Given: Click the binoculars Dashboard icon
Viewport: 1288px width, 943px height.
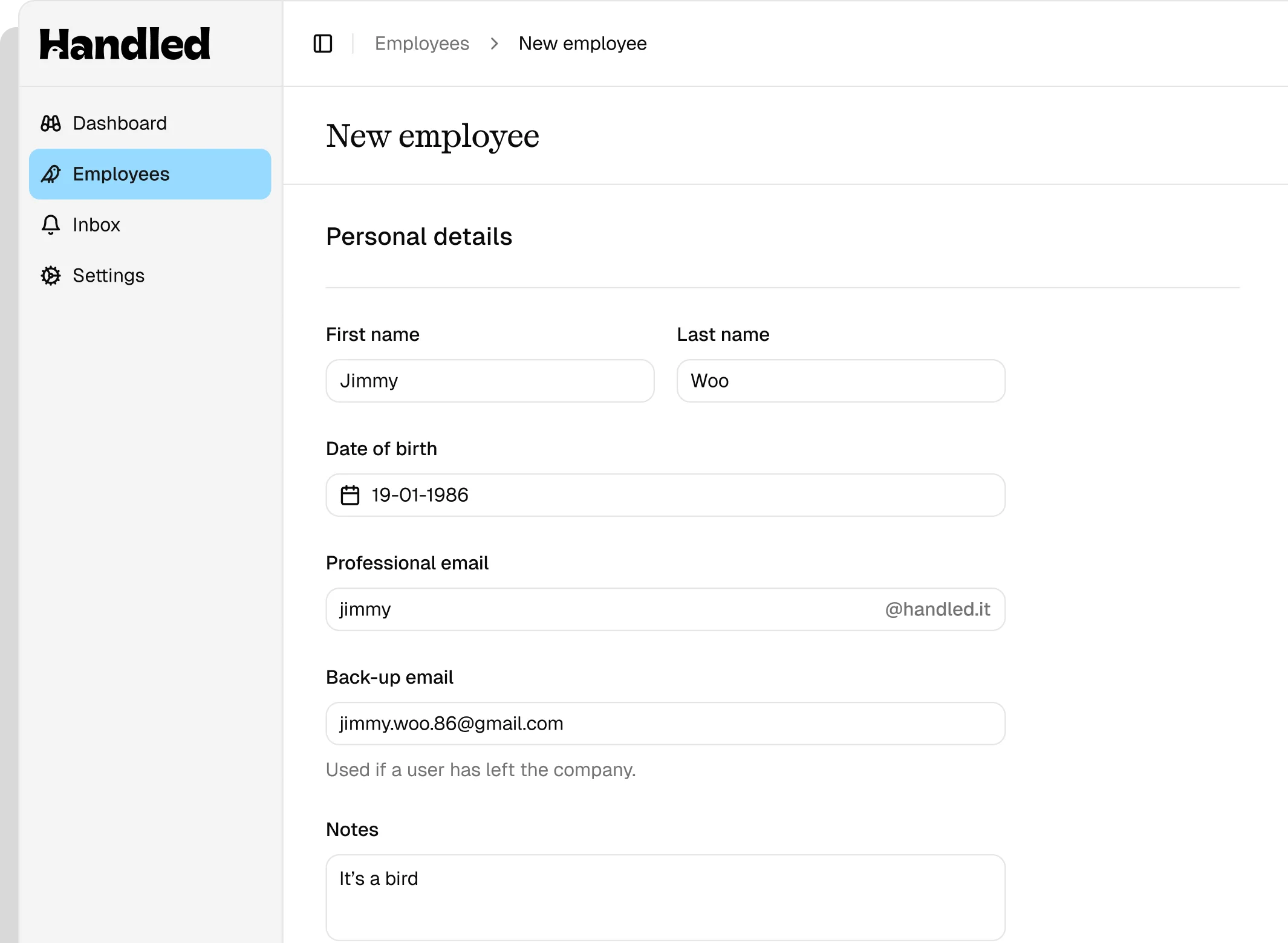Looking at the screenshot, I should click(x=51, y=123).
